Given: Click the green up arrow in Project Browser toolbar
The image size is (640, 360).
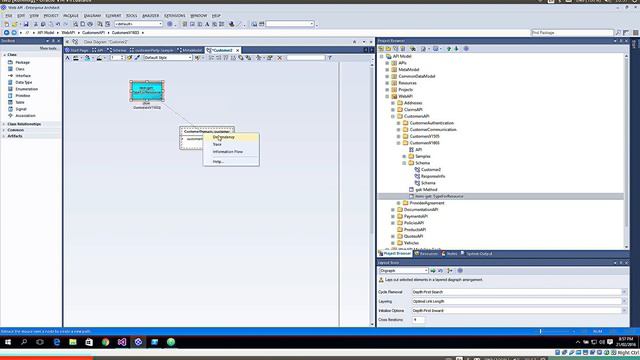Looking at the screenshot, I should [x=449, y=49].
